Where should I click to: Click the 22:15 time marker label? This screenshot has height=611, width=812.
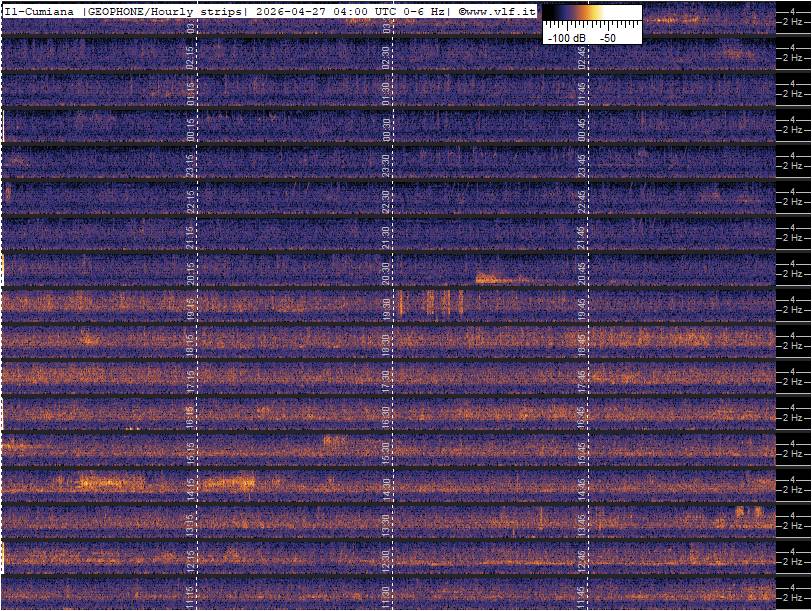click(190, 201)
